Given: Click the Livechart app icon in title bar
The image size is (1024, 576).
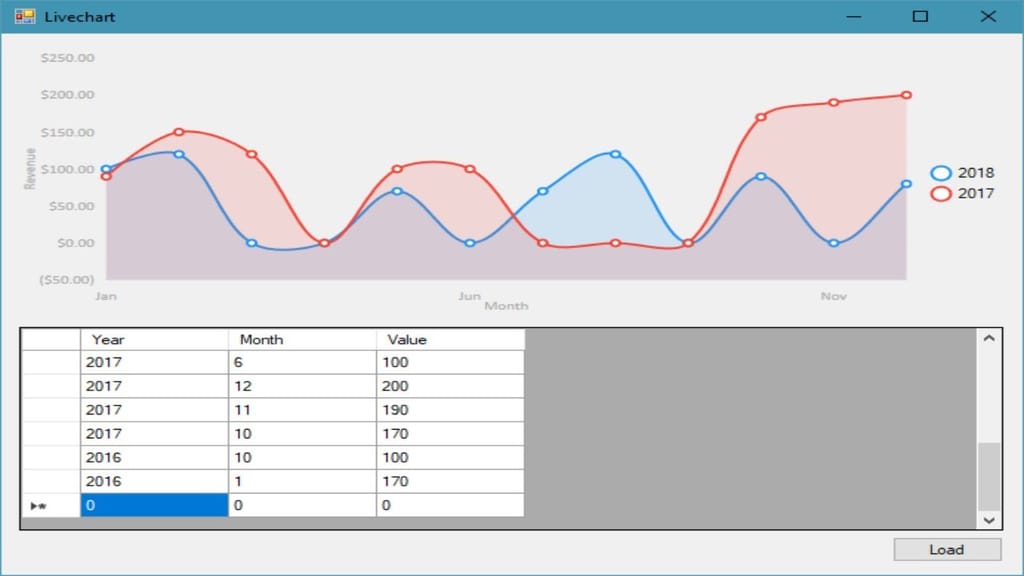Looking at the screenshot, I should [24, 16].
